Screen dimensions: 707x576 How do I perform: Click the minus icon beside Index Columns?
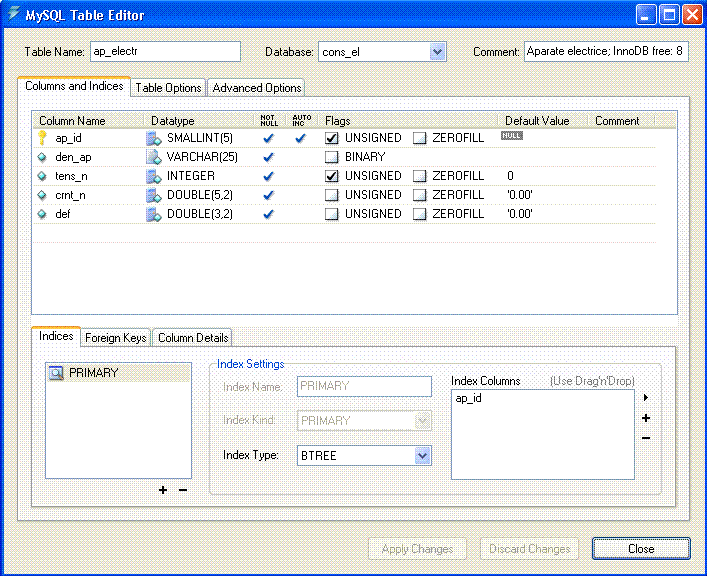[x=646, y=437]
